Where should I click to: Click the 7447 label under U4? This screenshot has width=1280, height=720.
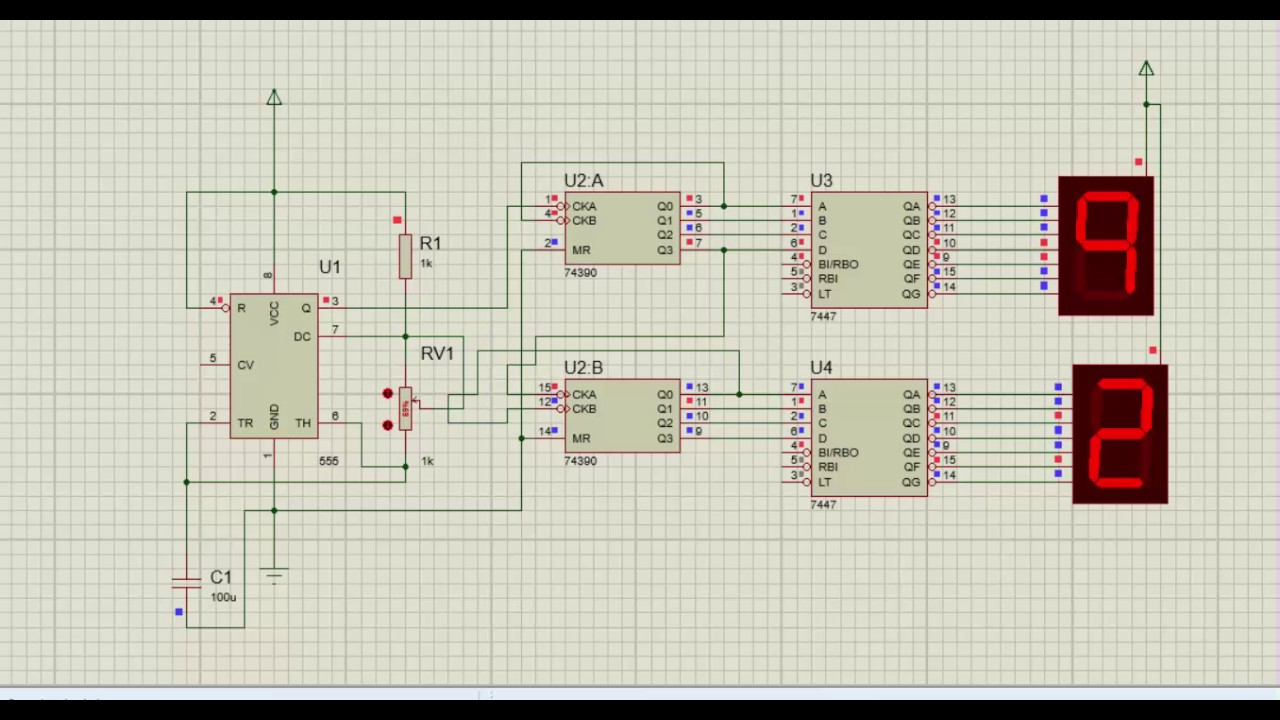click(823, 504)
